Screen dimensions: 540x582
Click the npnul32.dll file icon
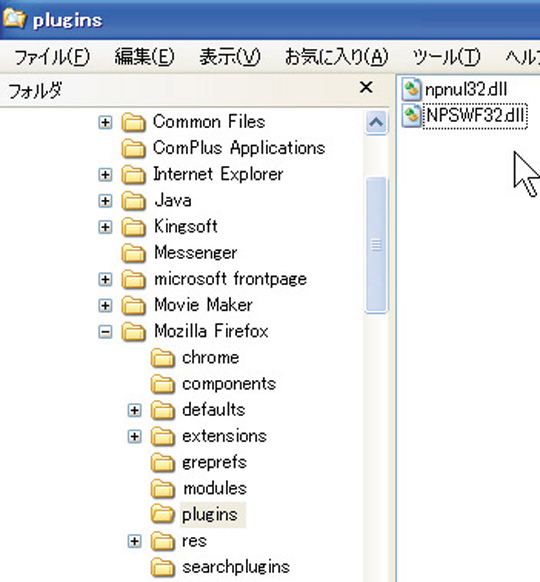[411, 89]
